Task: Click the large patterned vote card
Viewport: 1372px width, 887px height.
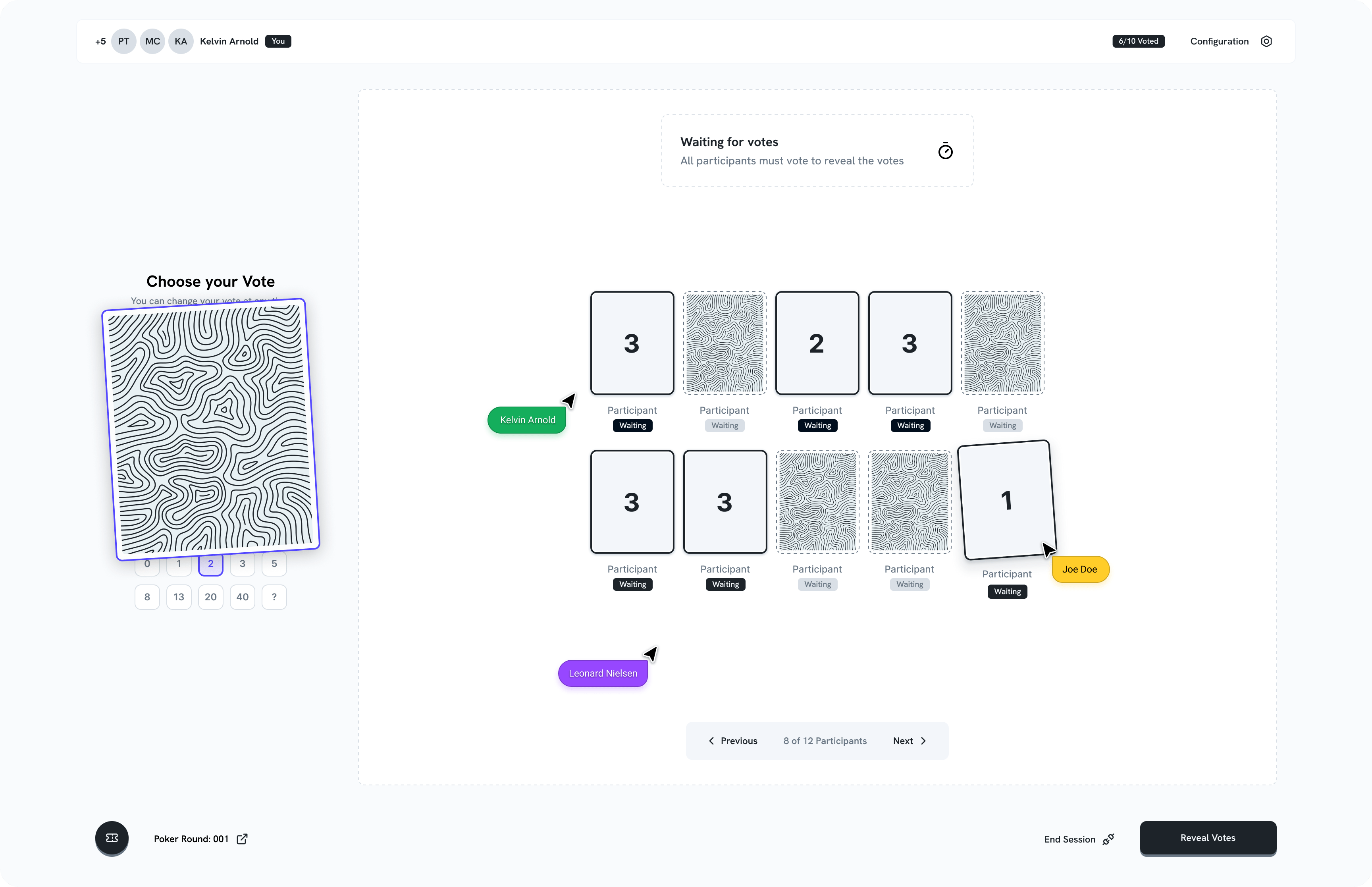Action: click(211, 429)
